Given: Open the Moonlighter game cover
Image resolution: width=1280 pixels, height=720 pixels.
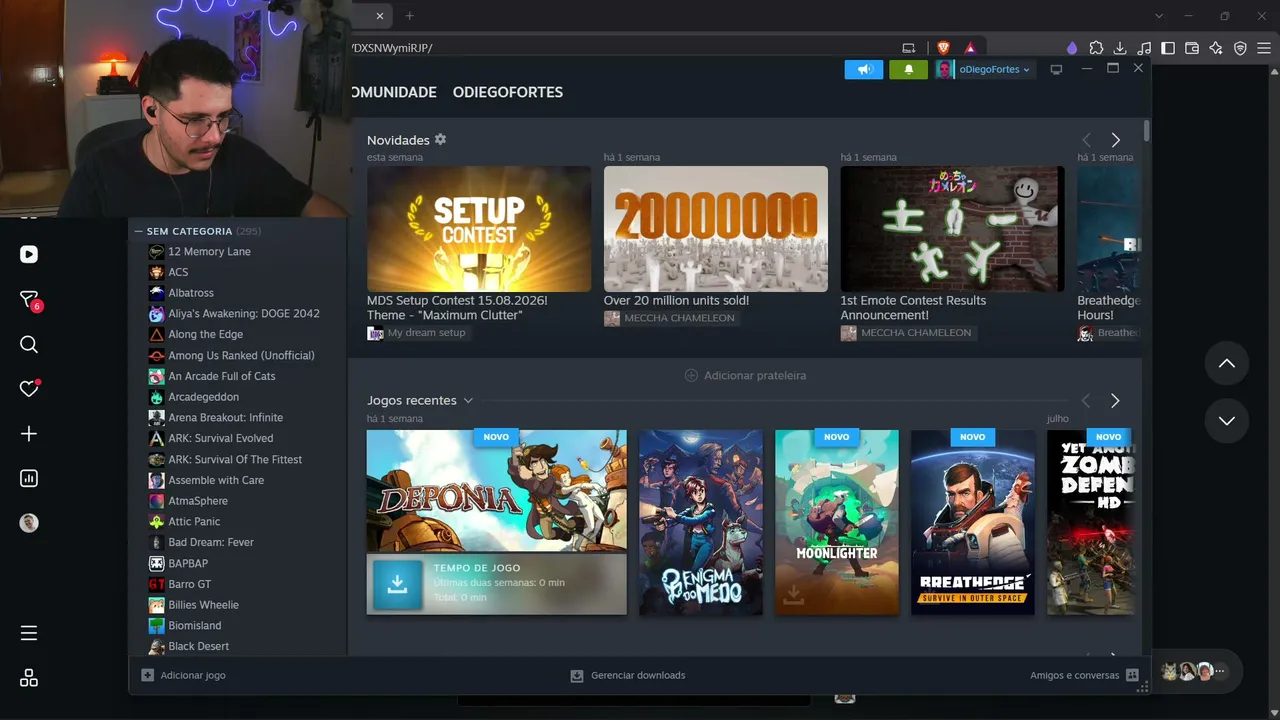Looking at the screenshot, I should tap(837, 522).
